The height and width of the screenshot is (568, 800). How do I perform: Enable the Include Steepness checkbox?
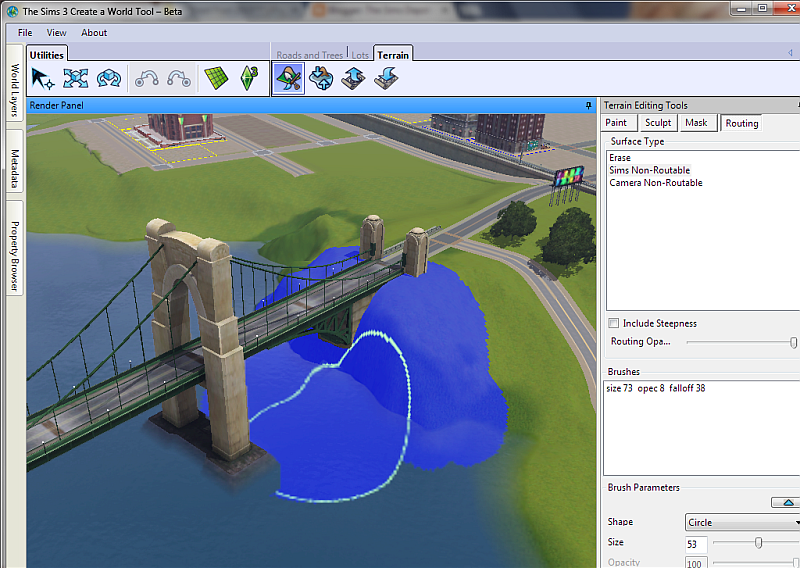point(614,323)
